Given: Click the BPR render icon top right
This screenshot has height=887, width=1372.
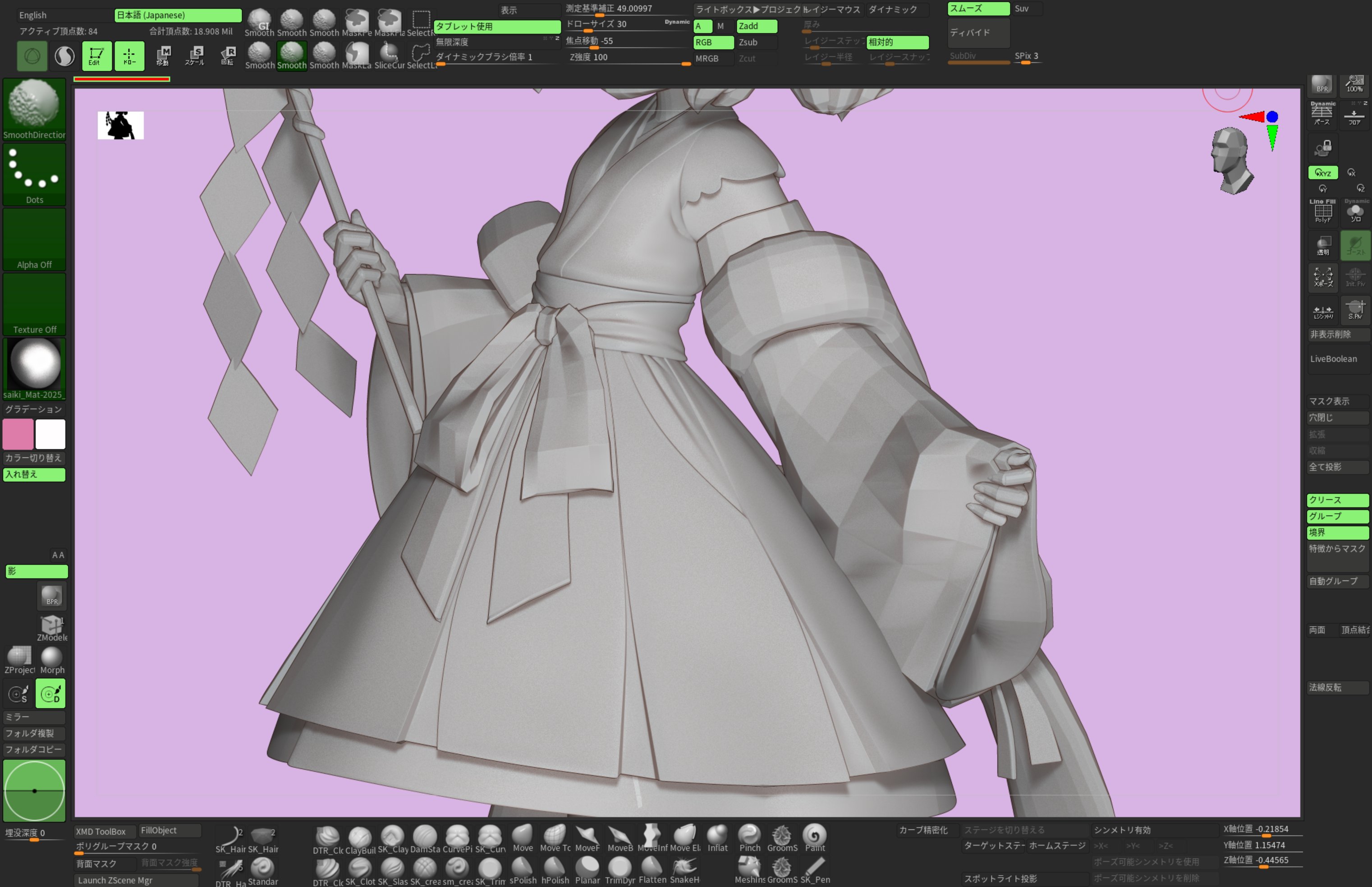Looking at the screenshot, I should pos(1322,85).
